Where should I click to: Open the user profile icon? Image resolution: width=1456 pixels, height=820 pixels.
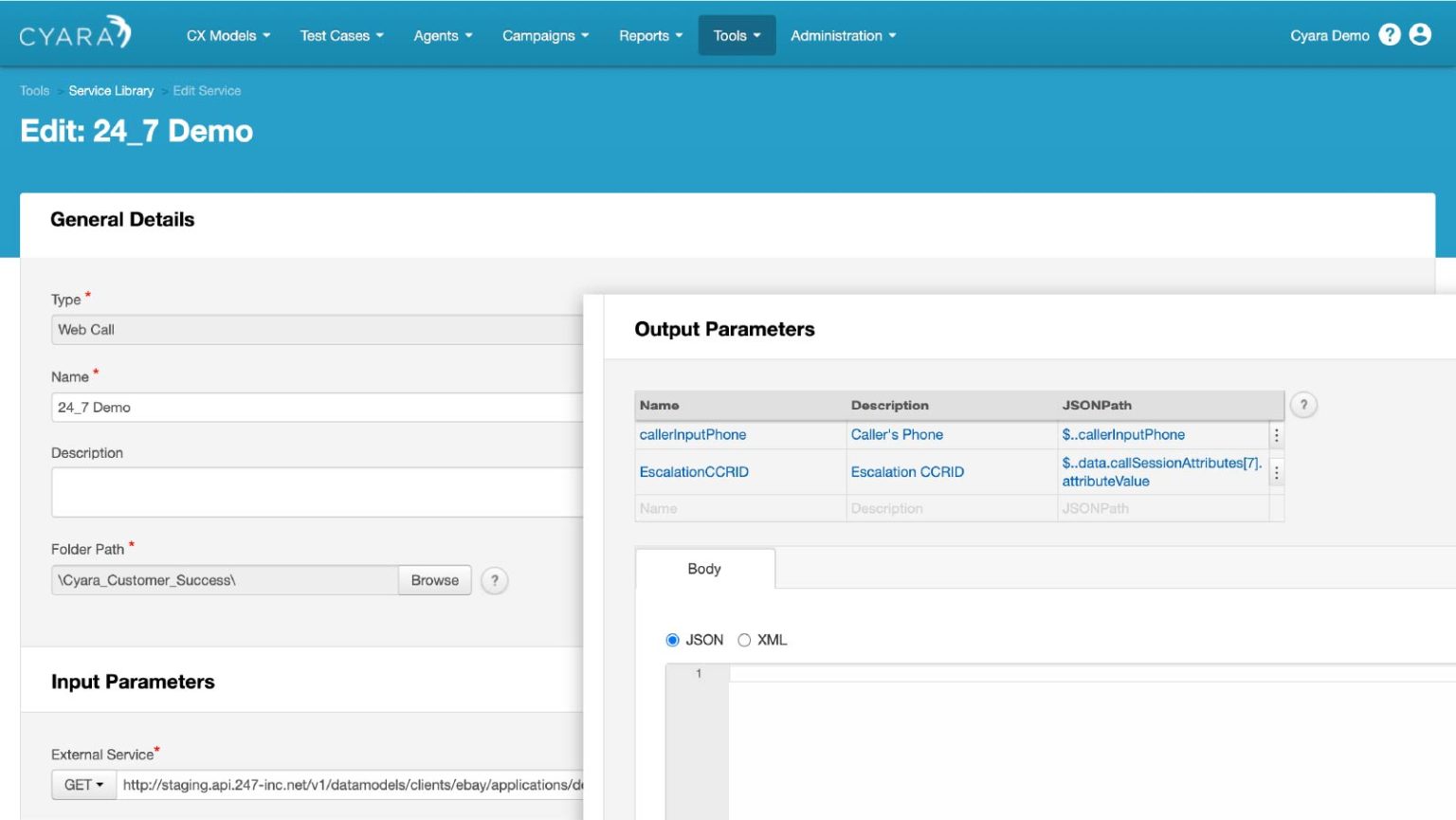tap(1420, 34)
